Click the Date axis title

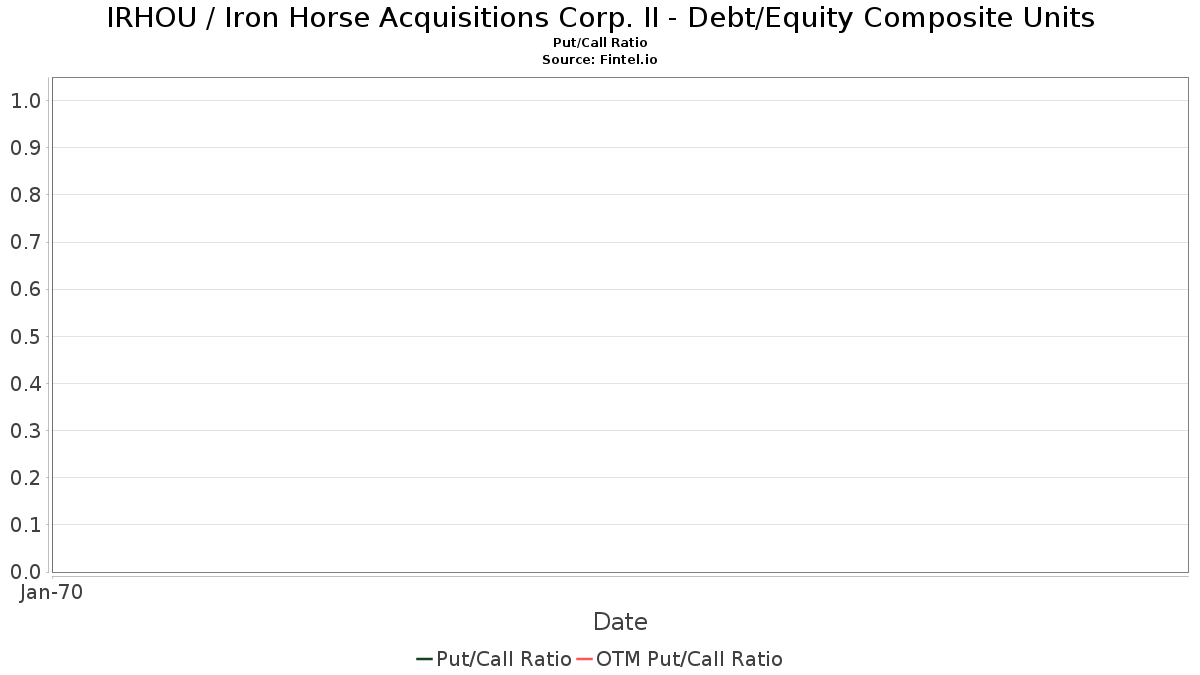(620, 622)
